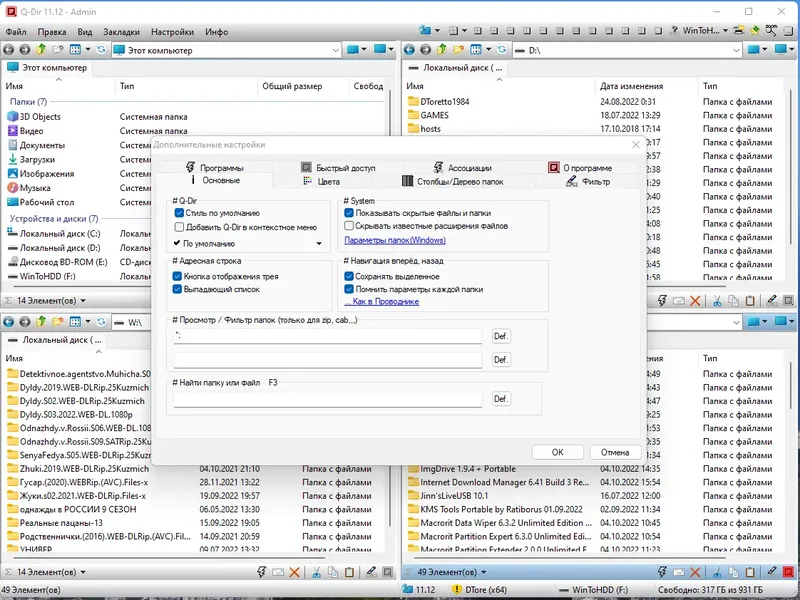Open view mode dropdown in top-left pane
The width and height of the screenshot is (800, 600).
click(x=88, y=49)
